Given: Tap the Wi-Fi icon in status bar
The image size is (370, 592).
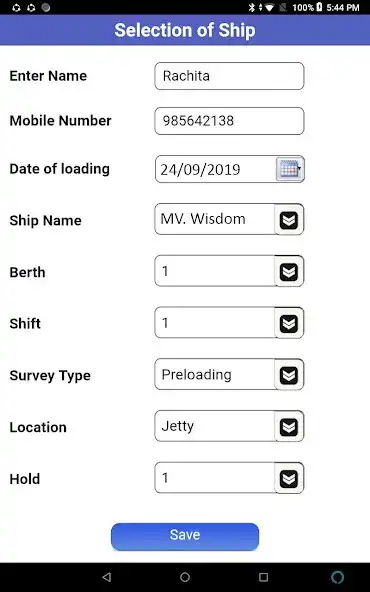Looking at the screenshot, I should [269, 7].
